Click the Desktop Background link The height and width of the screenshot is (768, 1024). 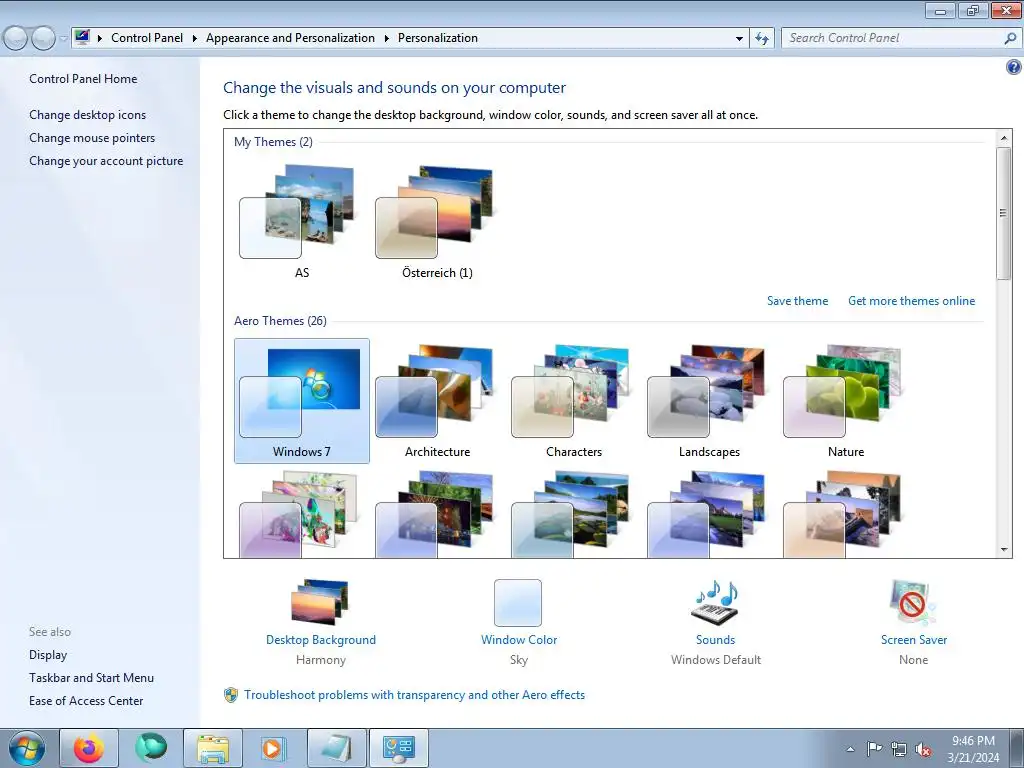(x=321, y=640)
